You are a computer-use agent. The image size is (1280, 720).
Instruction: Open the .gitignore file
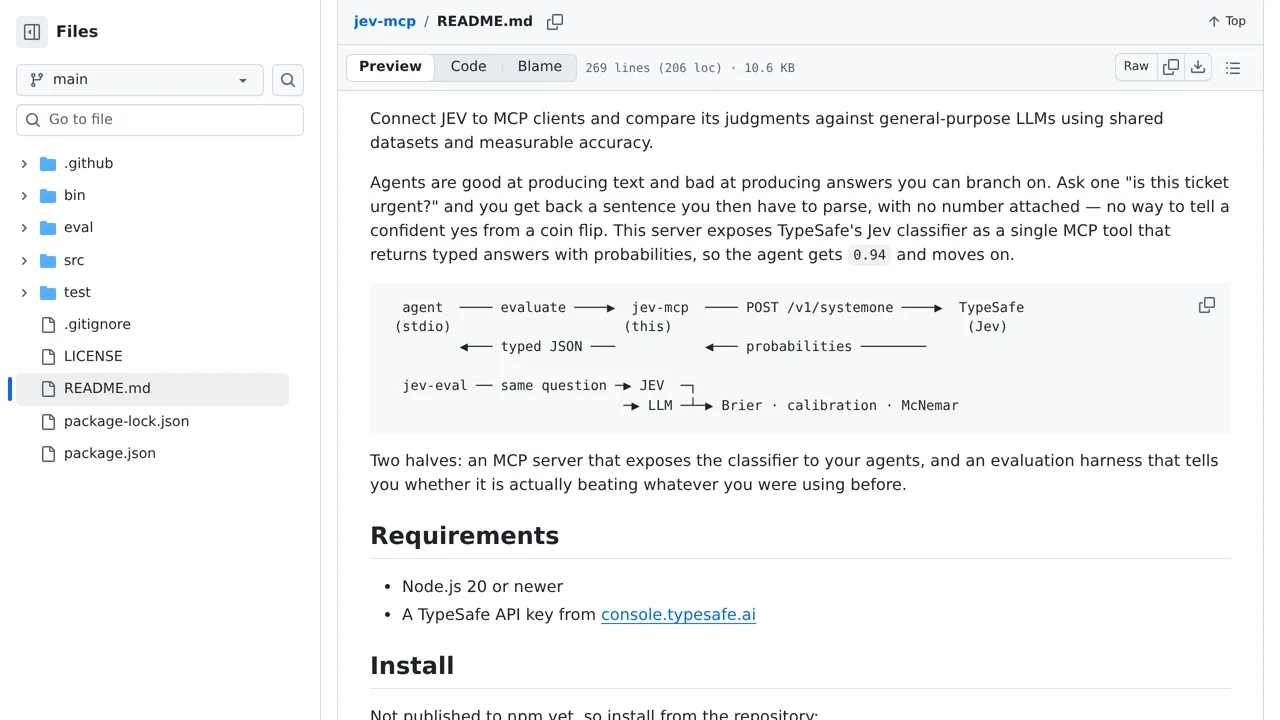[97, 325]
